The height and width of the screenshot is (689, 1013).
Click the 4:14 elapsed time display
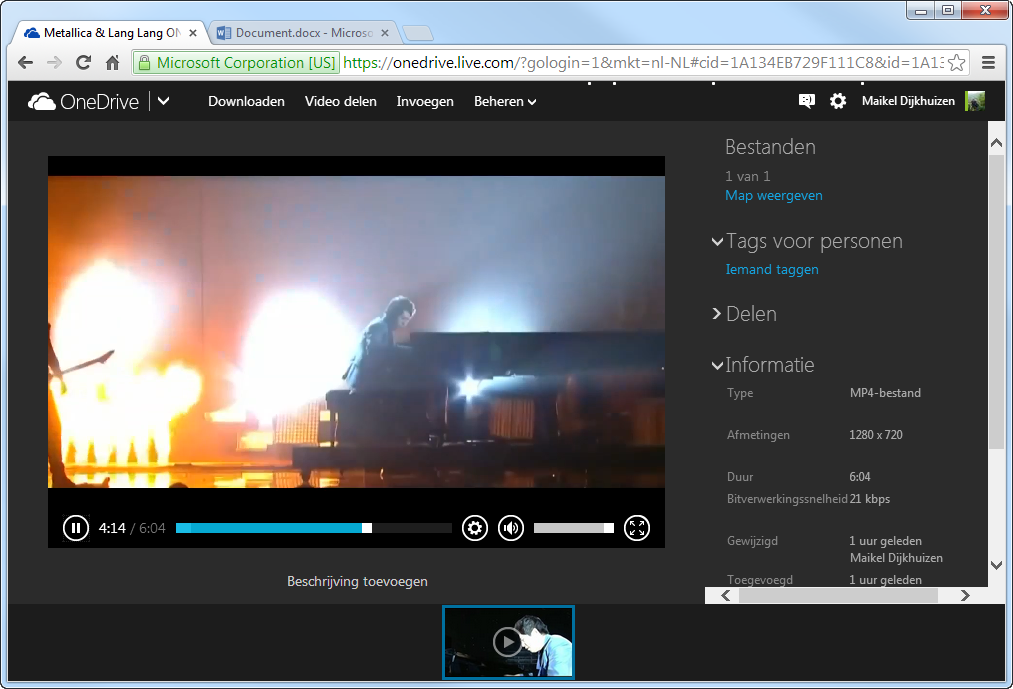click(112, 528)
